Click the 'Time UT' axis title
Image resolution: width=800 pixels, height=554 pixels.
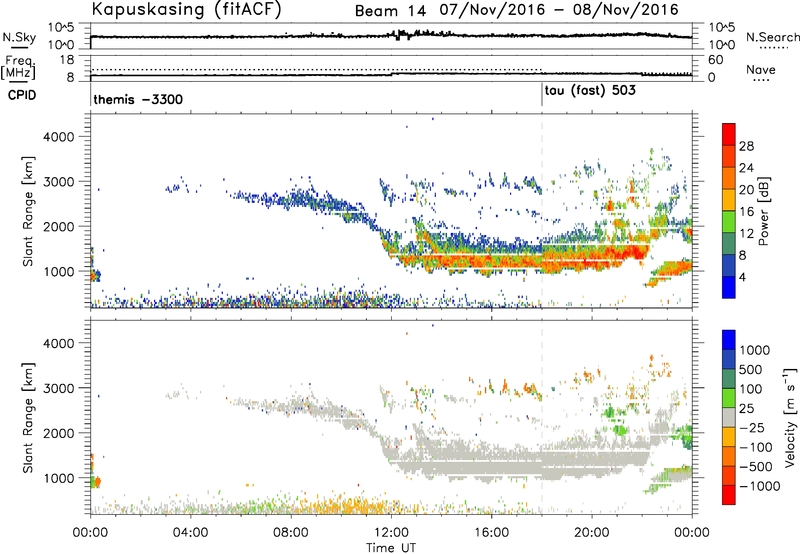pyautogui.click(x=391, y=548)
